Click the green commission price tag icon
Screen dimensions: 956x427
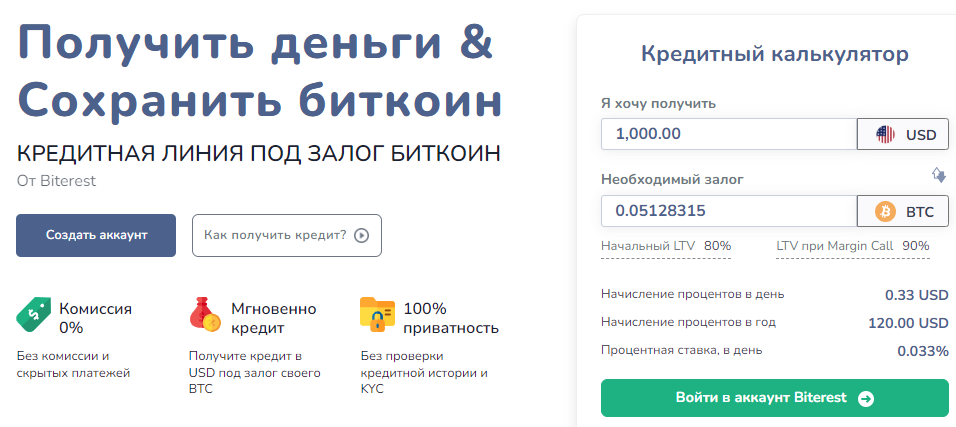(x=33, y=316)
